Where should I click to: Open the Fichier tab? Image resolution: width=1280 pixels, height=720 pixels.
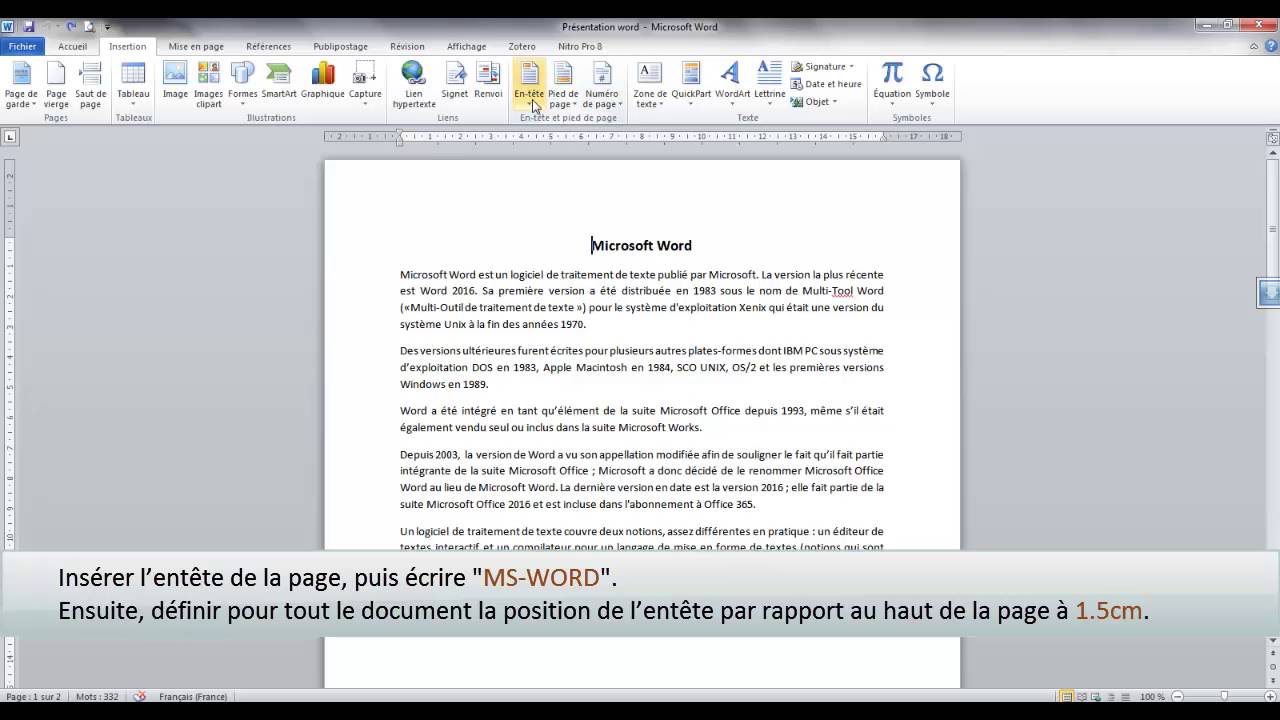pos(22,46)
